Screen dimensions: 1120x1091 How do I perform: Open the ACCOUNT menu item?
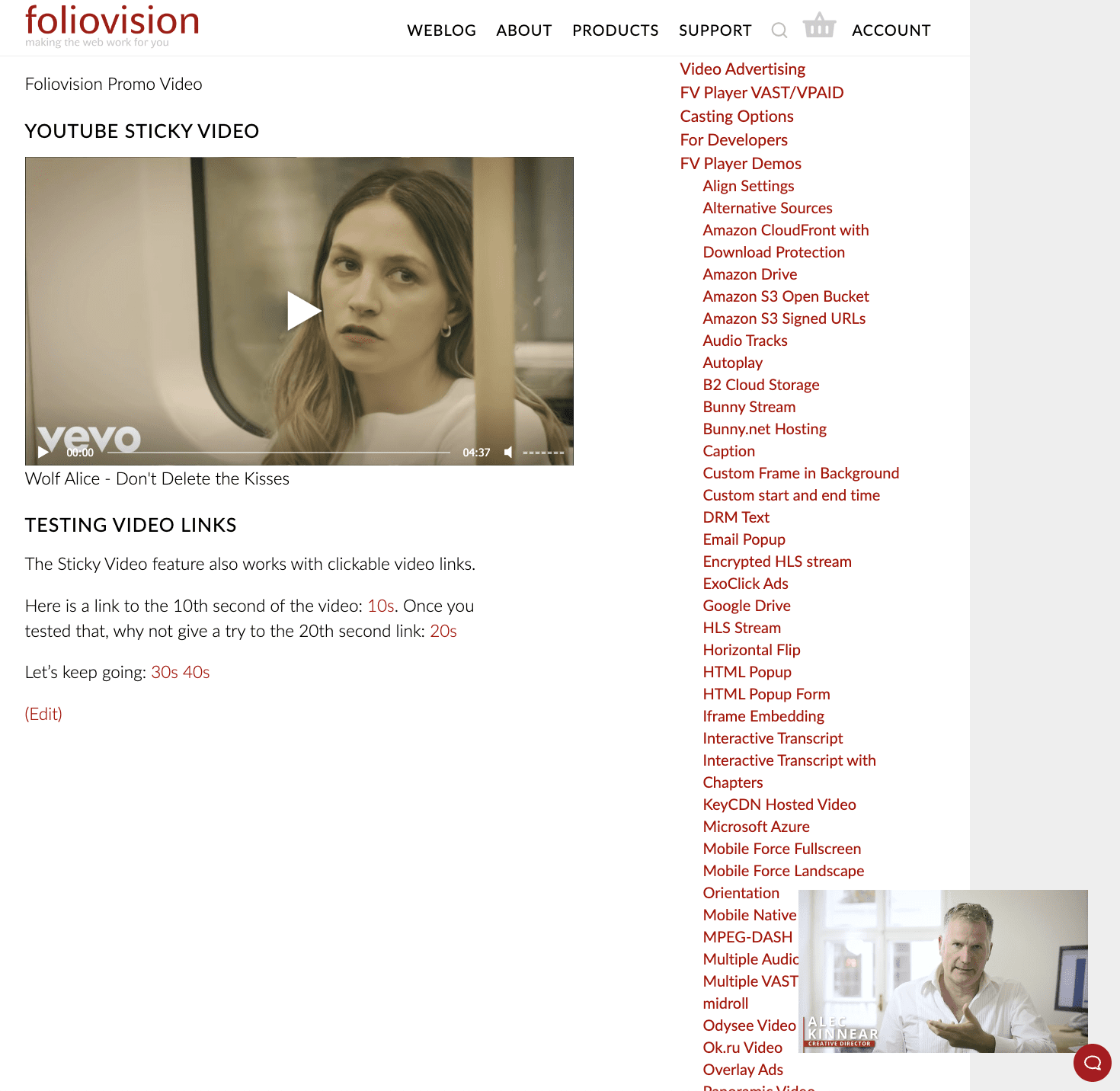point(891,30)
